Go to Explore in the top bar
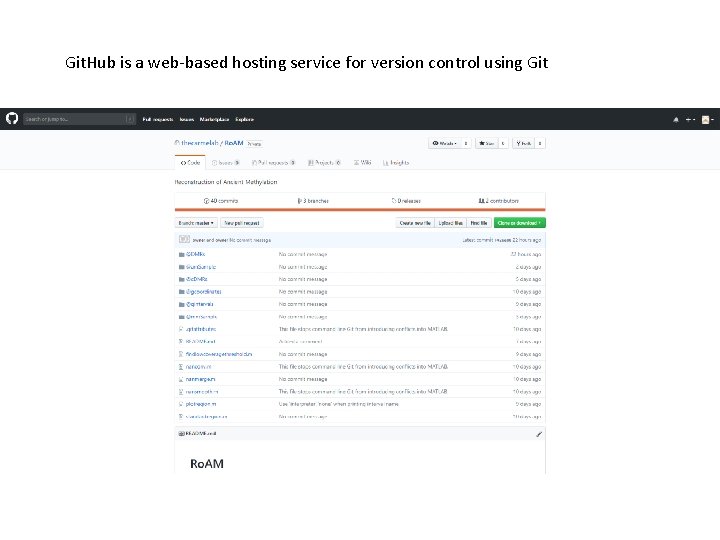The width and height of the screenshot is (720, 540). (244, 119)
